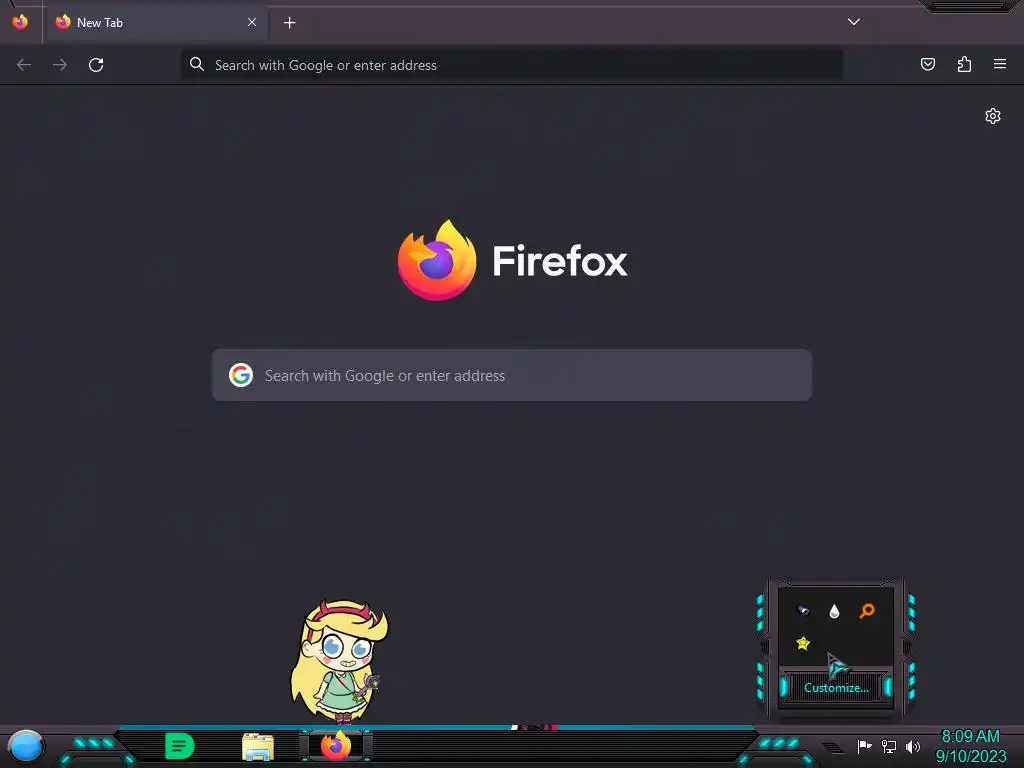The image size is (1024, 768).
Task: Open Save to Pocket icon
Action: 927,64
